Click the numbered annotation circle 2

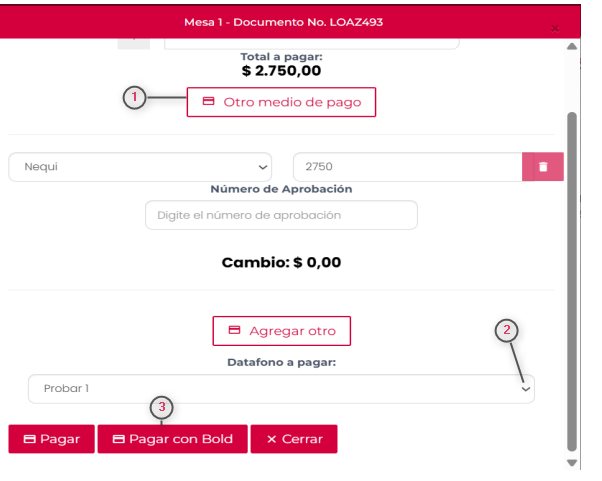pos(507,332)
